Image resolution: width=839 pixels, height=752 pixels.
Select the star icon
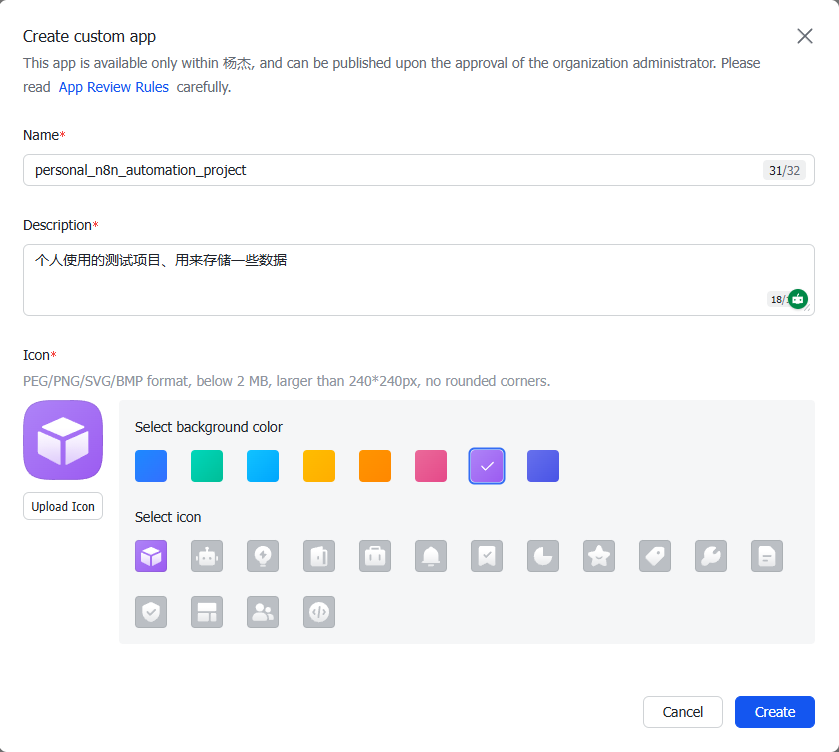(599, 556)
